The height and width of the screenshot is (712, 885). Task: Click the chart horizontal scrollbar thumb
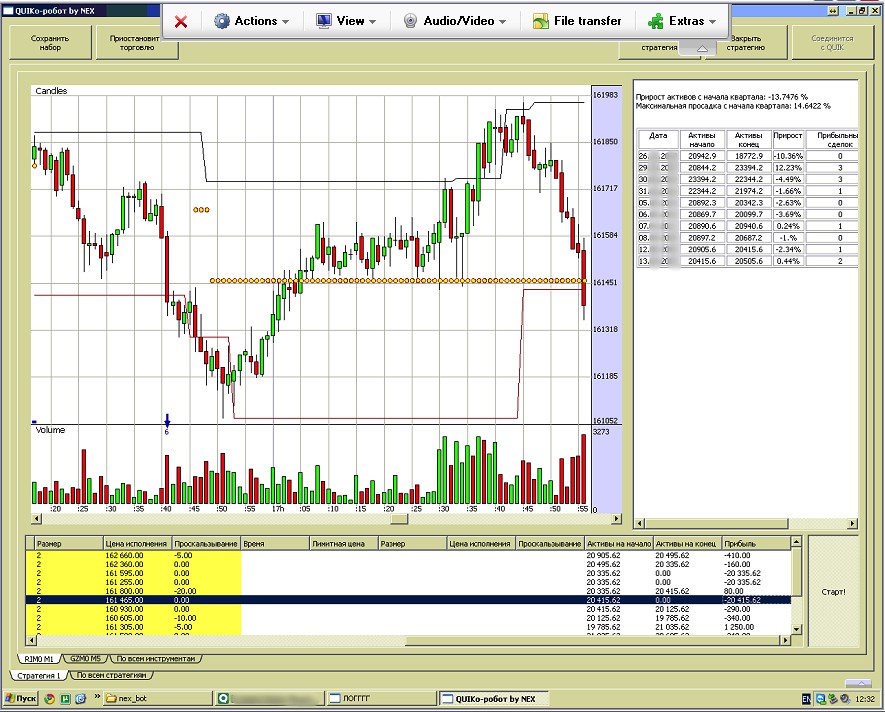pos(399,518)
